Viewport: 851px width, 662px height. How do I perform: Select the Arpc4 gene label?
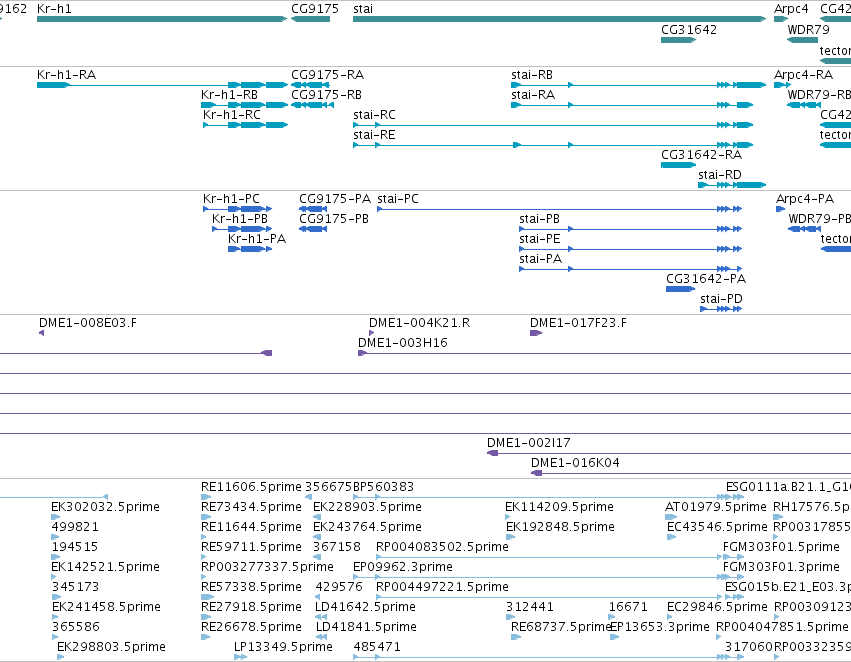click(x=791, y=9)
